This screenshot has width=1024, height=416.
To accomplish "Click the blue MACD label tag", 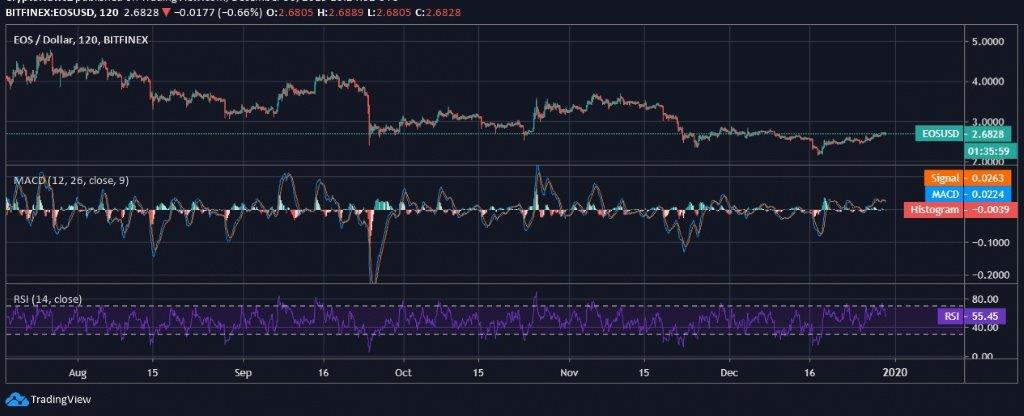I will coord(943,194).
